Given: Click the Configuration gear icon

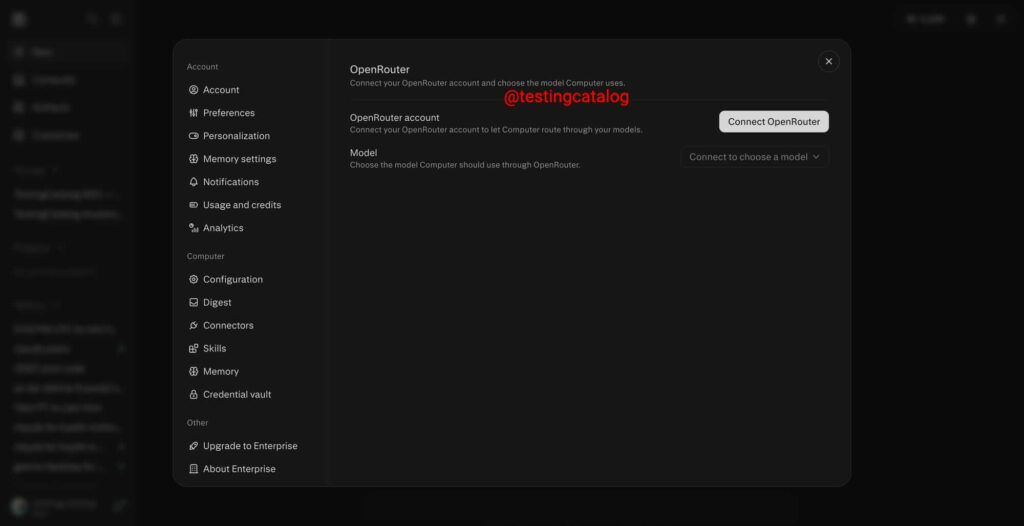Looking at the screenshot, I should [193, 280].
